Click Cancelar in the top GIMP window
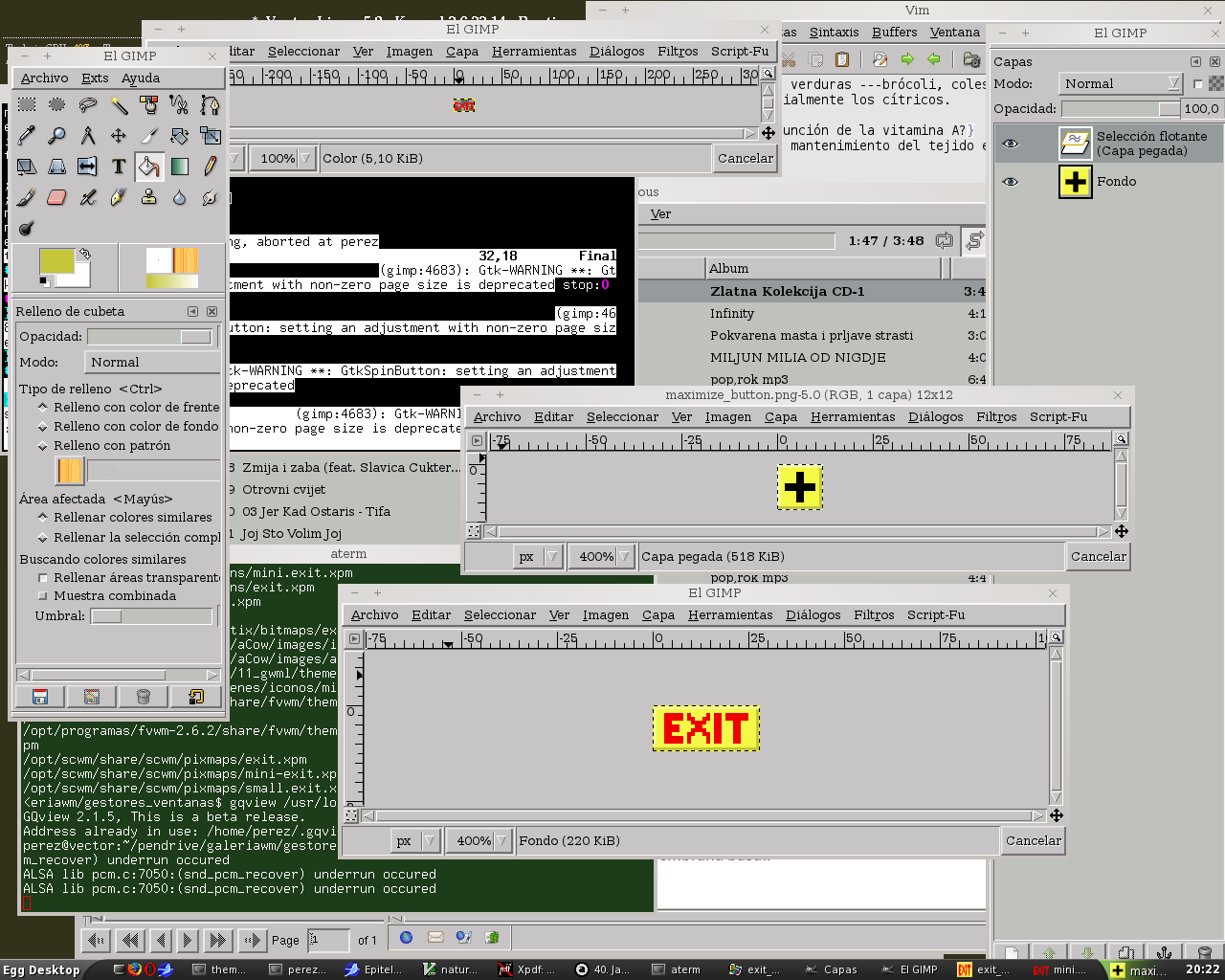 click(x=746, y=158)
